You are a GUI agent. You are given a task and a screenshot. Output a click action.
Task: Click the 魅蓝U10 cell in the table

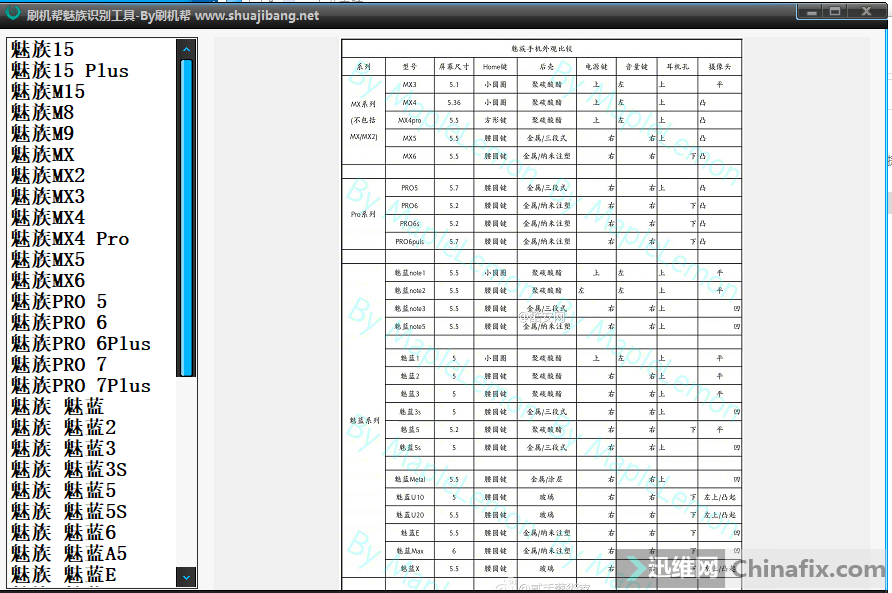(x=410, y=497)
